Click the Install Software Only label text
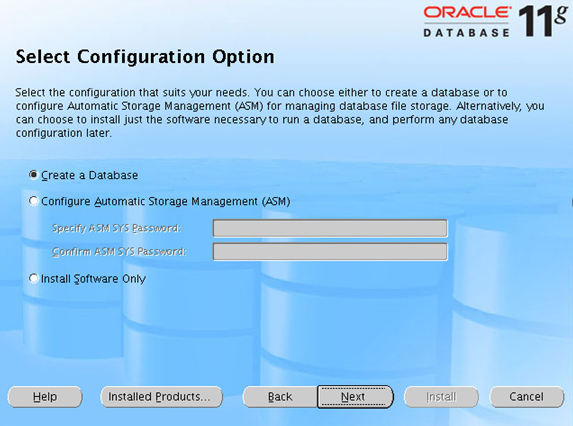 point(93,279)
